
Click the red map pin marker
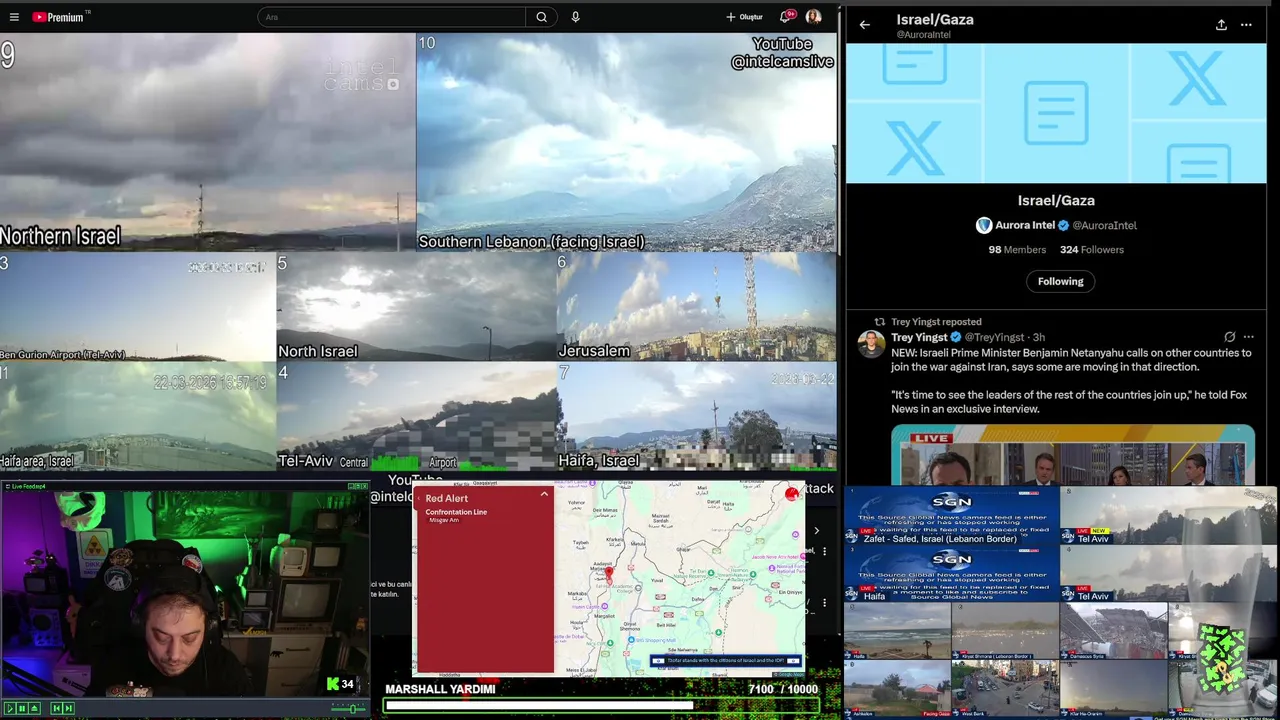tap(609, 574)
